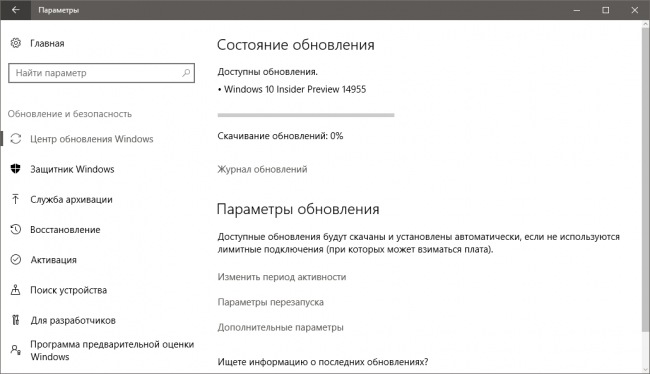Screen dimensions: 650x374
Task: Click 'Параметры обновления' heading
Action: tap(298, 209)
